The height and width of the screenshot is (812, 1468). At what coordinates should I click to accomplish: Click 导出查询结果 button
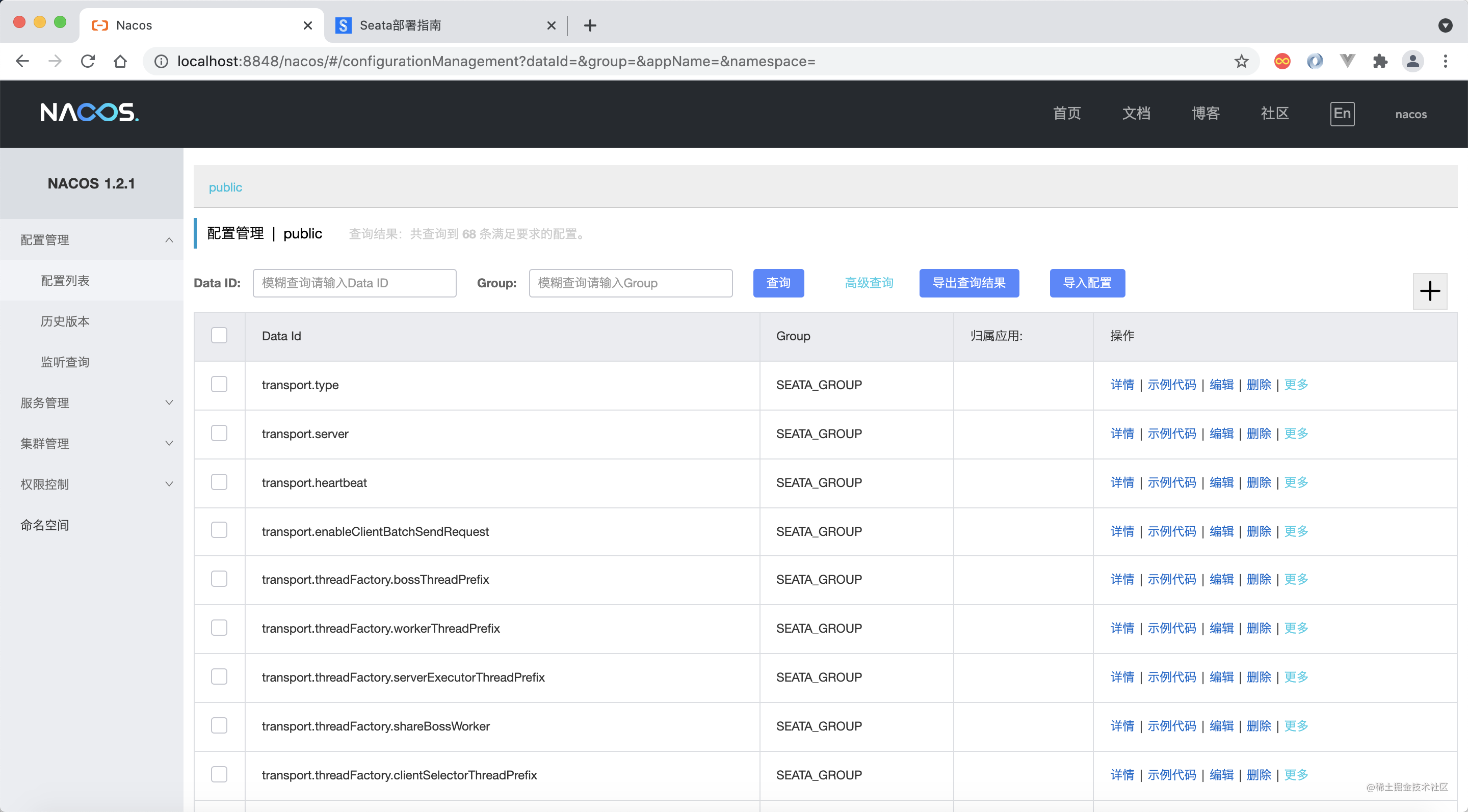coord(969,283)
